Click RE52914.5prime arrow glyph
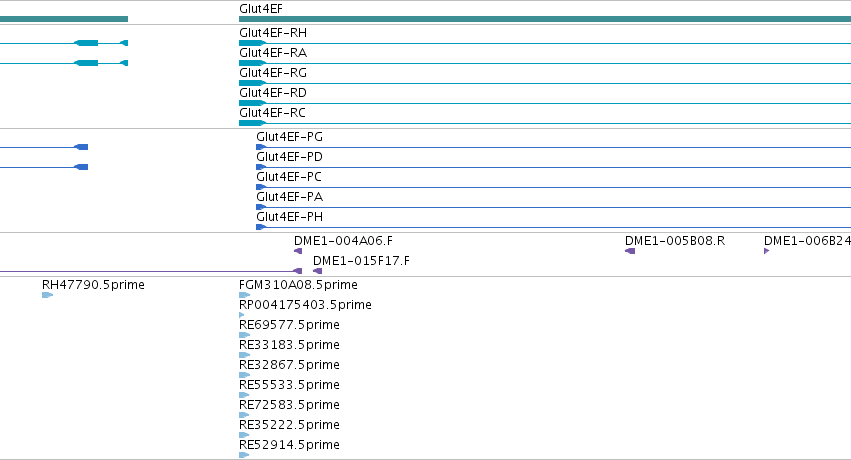 coord(244,456)
